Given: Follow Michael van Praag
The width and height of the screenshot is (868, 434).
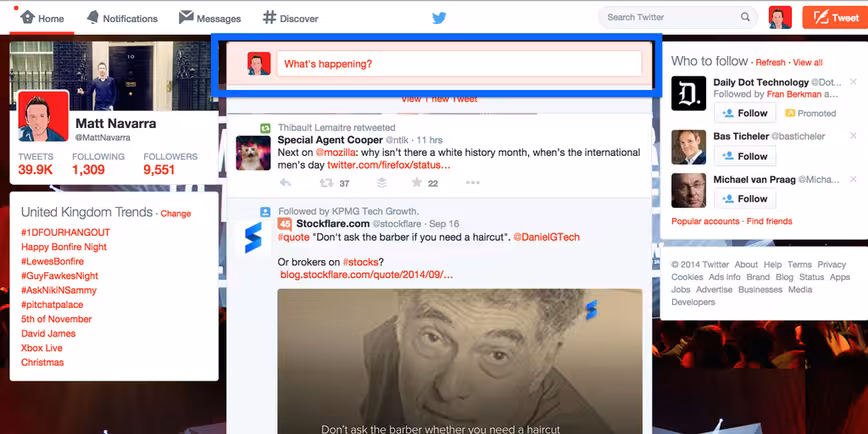Looking at the screenshot, I should coord(745,199).
